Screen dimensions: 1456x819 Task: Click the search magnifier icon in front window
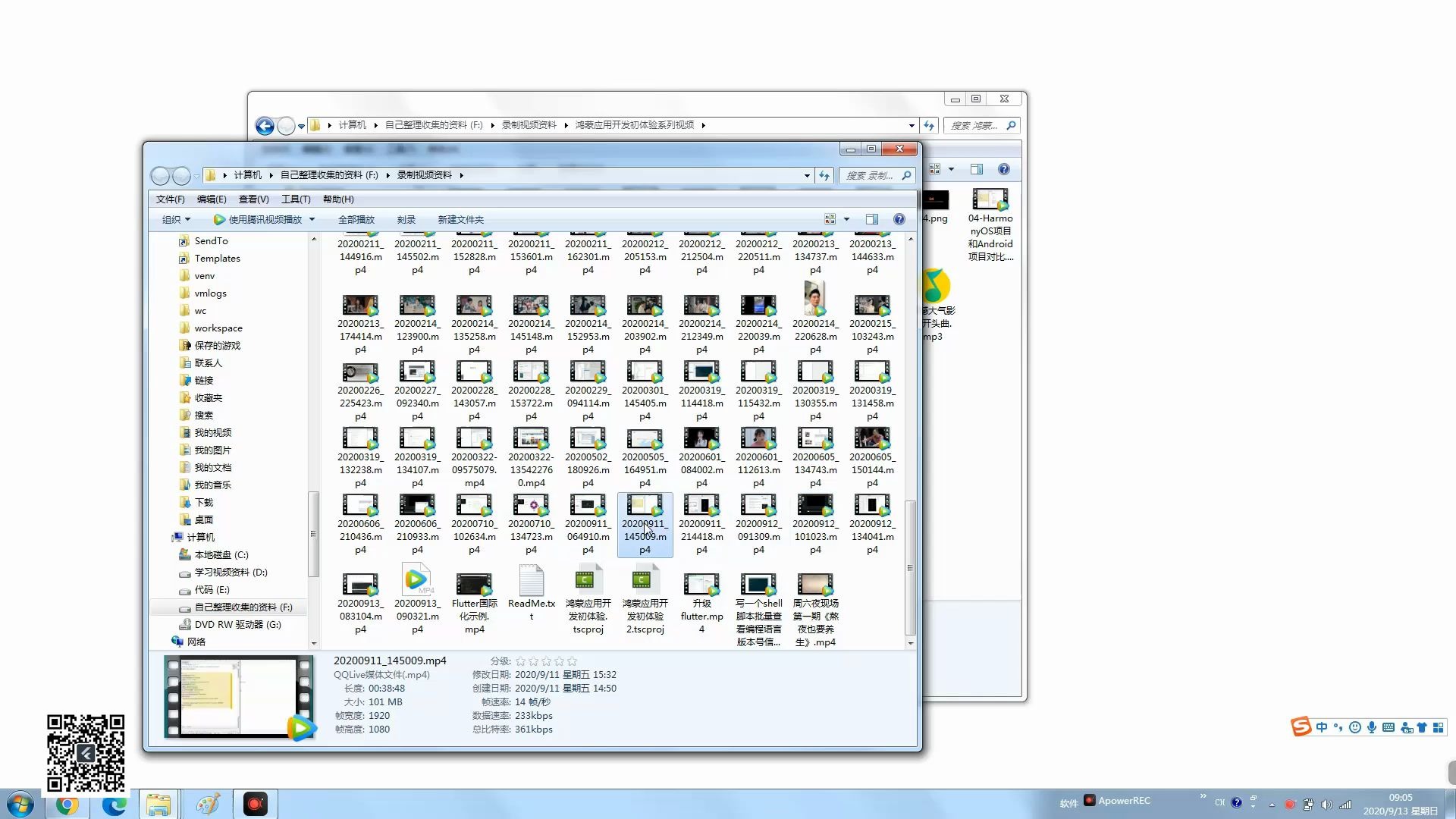(x=906, y=175)
